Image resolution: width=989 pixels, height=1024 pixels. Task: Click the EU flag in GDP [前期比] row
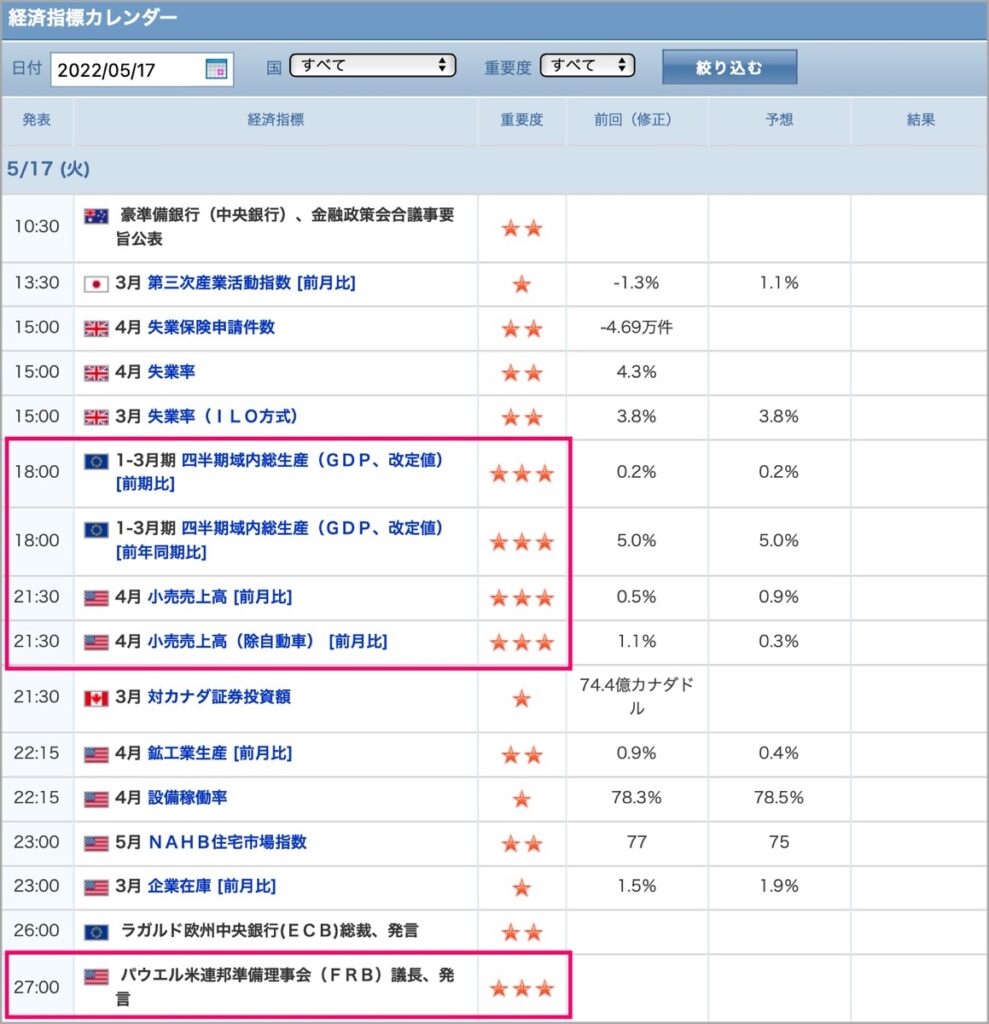96,462
